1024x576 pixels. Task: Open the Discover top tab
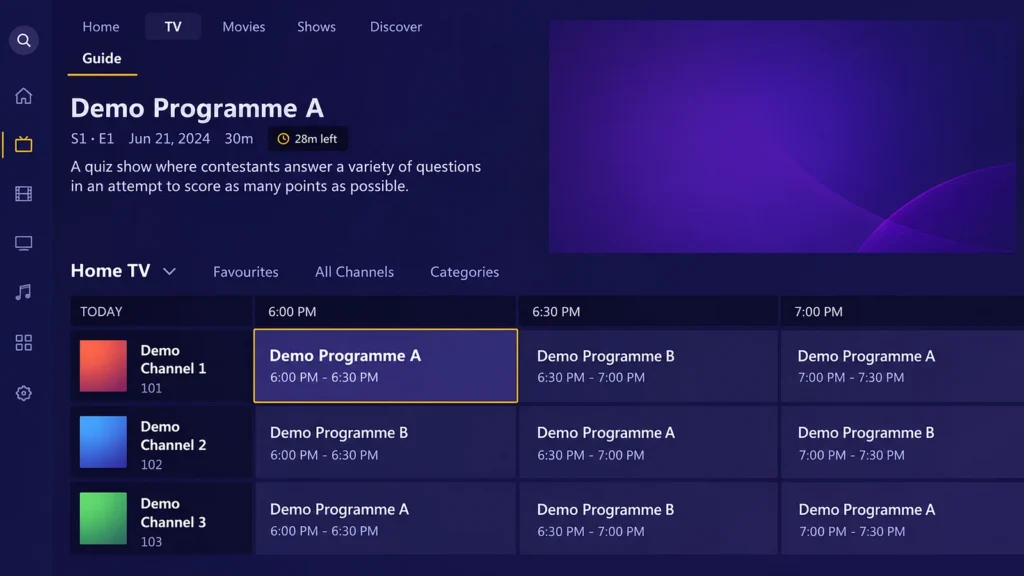[396, 27]
